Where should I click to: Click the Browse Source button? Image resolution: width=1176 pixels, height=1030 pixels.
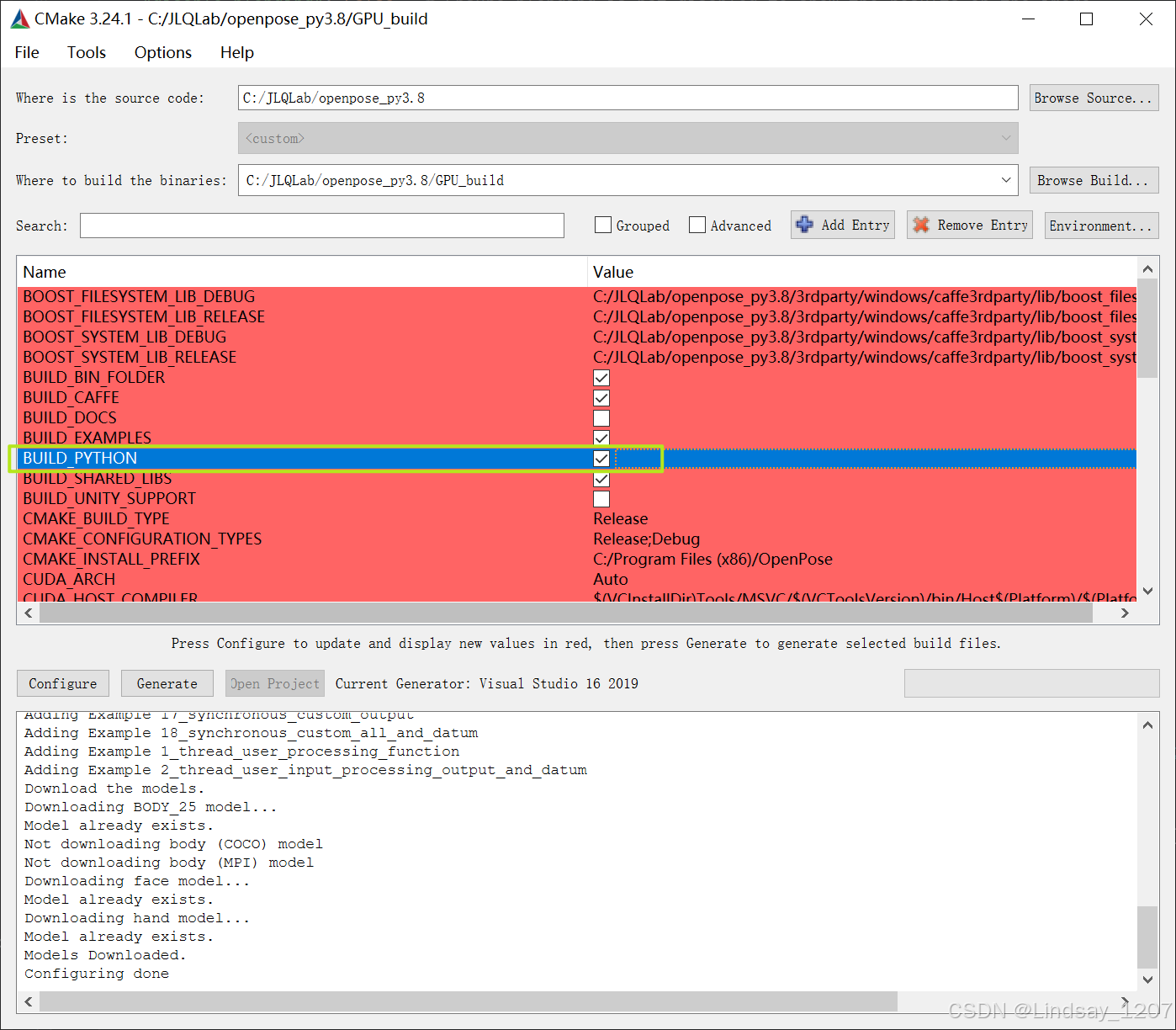[x=1094, y=98]
